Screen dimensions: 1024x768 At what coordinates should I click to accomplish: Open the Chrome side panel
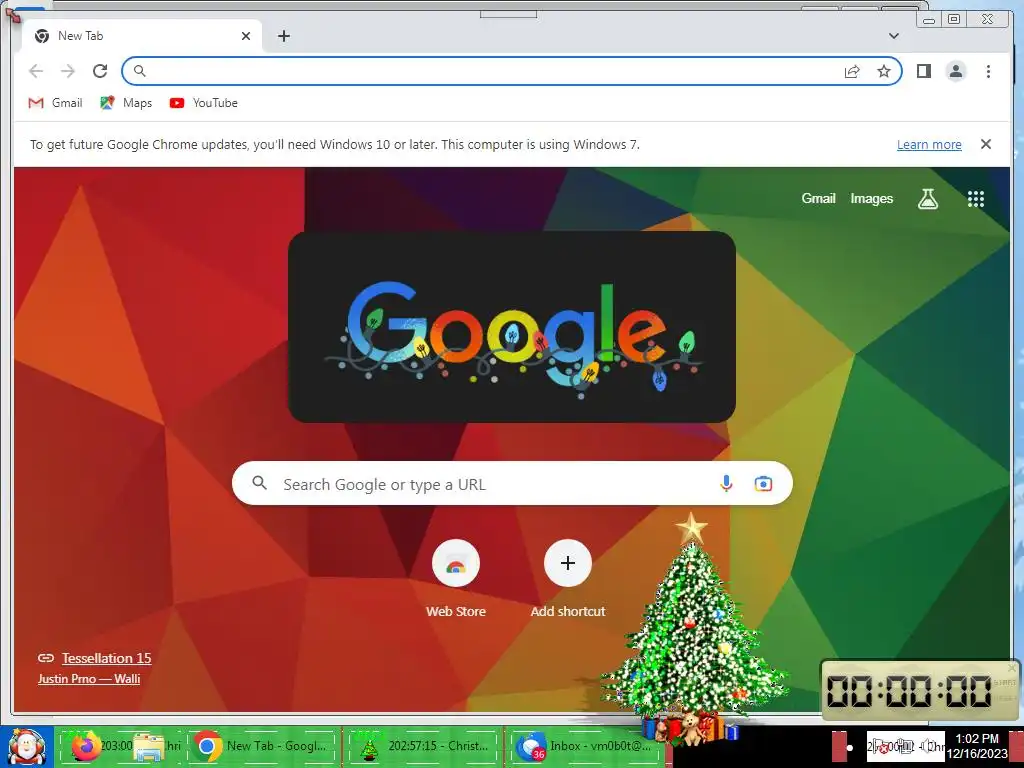[x=923, y=71]
